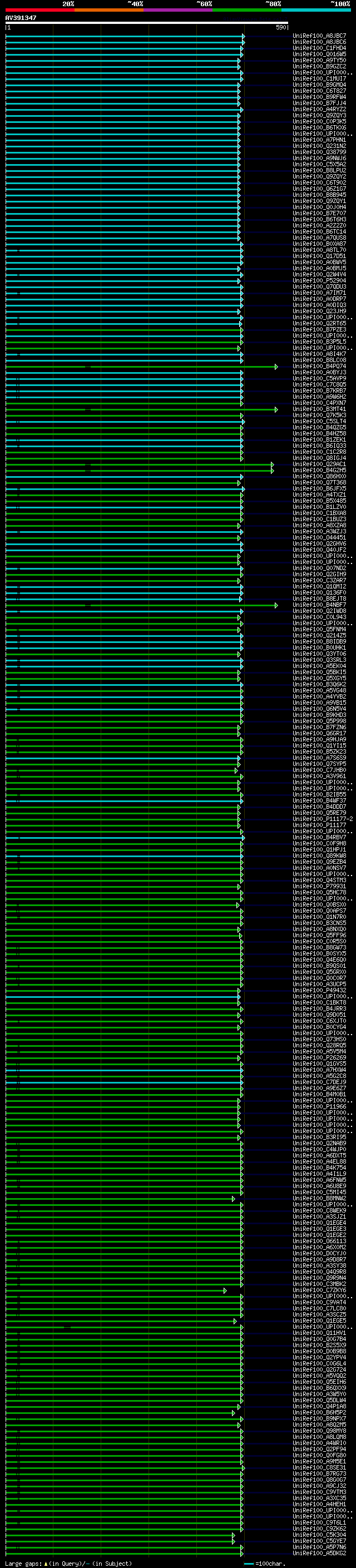This screenshot has height=1568, width=356.
Task: Select hit label UniRef100_Q86HX0
Action: point(319,477)
